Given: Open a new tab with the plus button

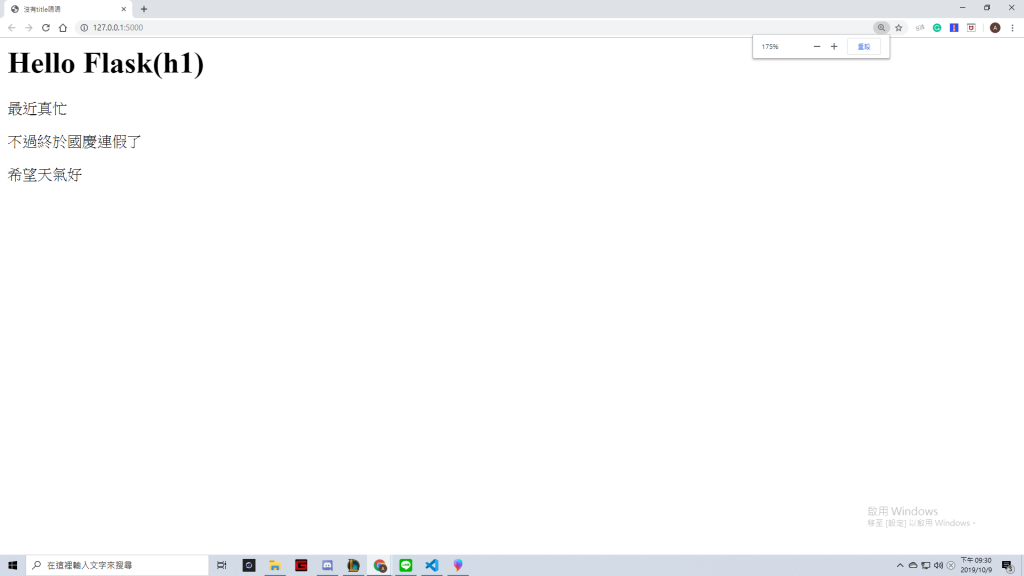Looking at the screenshot, I should [144, 9].
